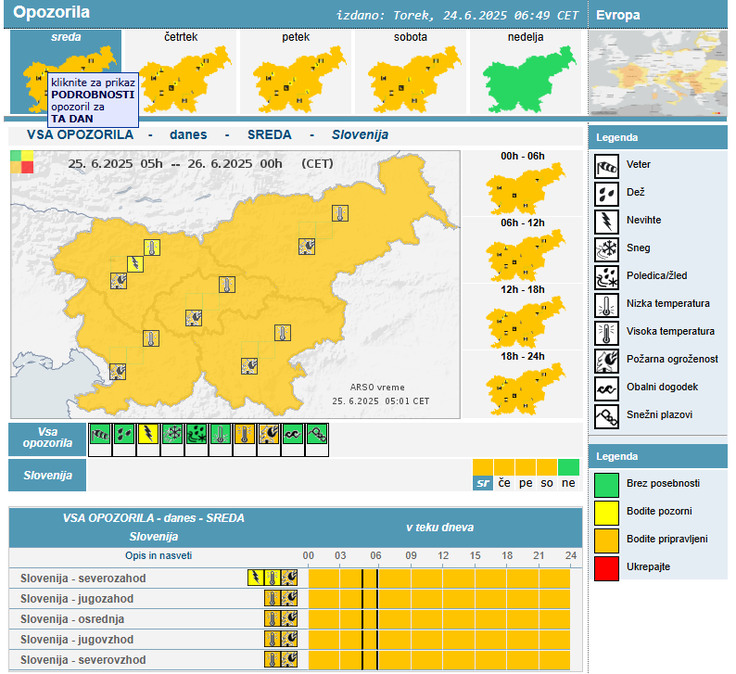
Task: Select the wind warning filter icon
Action: tap(100, 434)
